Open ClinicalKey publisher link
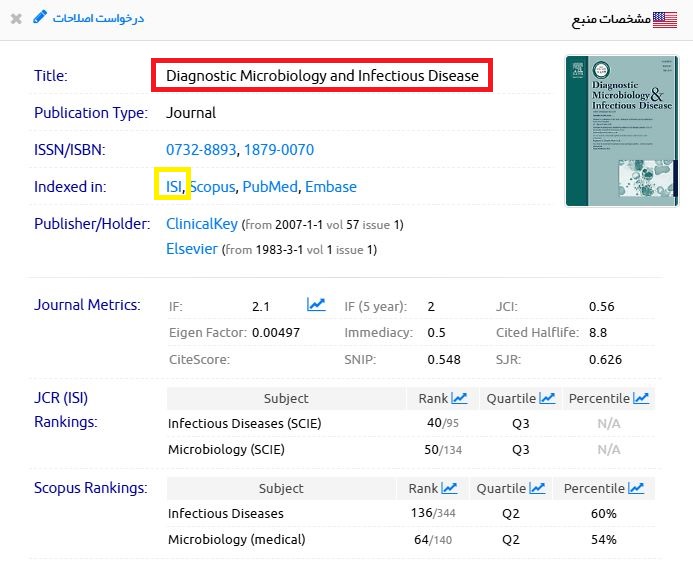This screenshot has height=573, width=693. pos(202,224)
